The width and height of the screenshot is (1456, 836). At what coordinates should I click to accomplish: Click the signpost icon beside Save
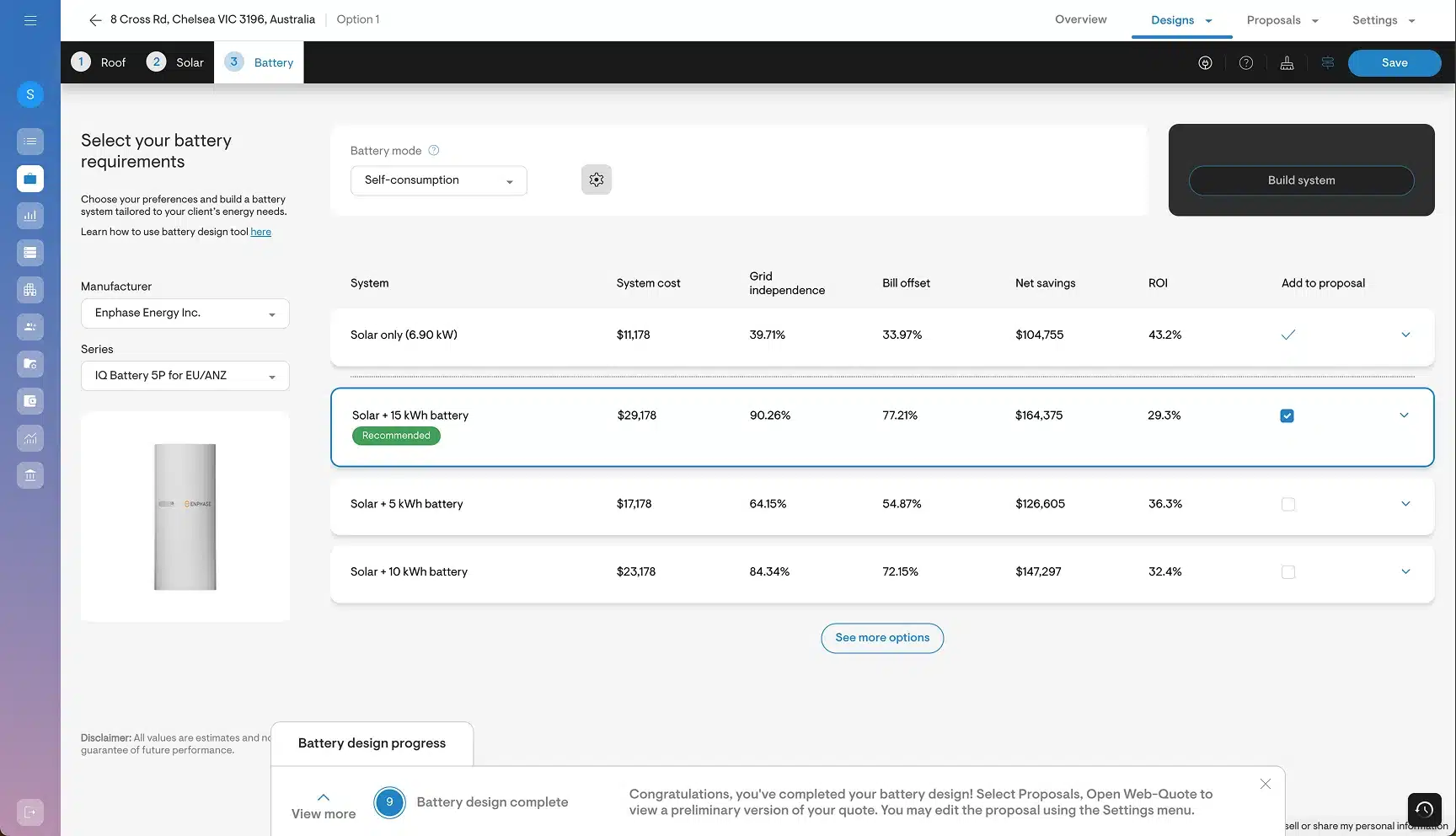pos(1327,63)
